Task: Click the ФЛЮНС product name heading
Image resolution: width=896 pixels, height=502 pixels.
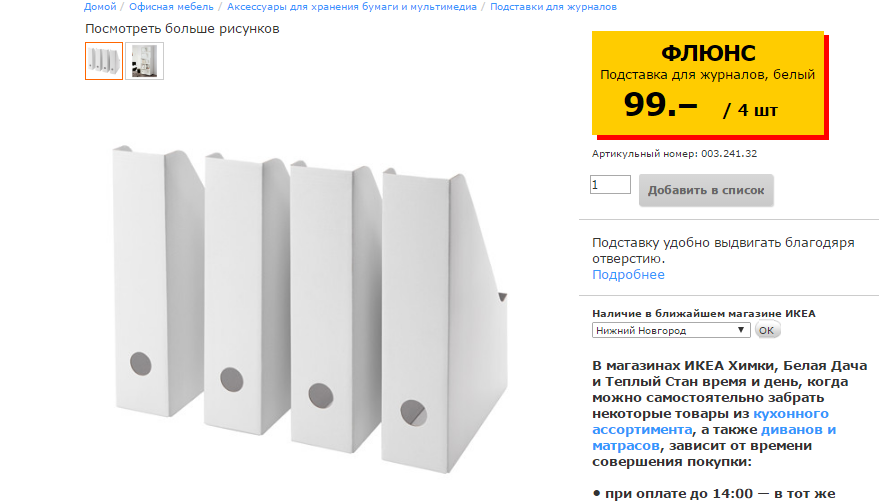Action: tap(708, 53)
